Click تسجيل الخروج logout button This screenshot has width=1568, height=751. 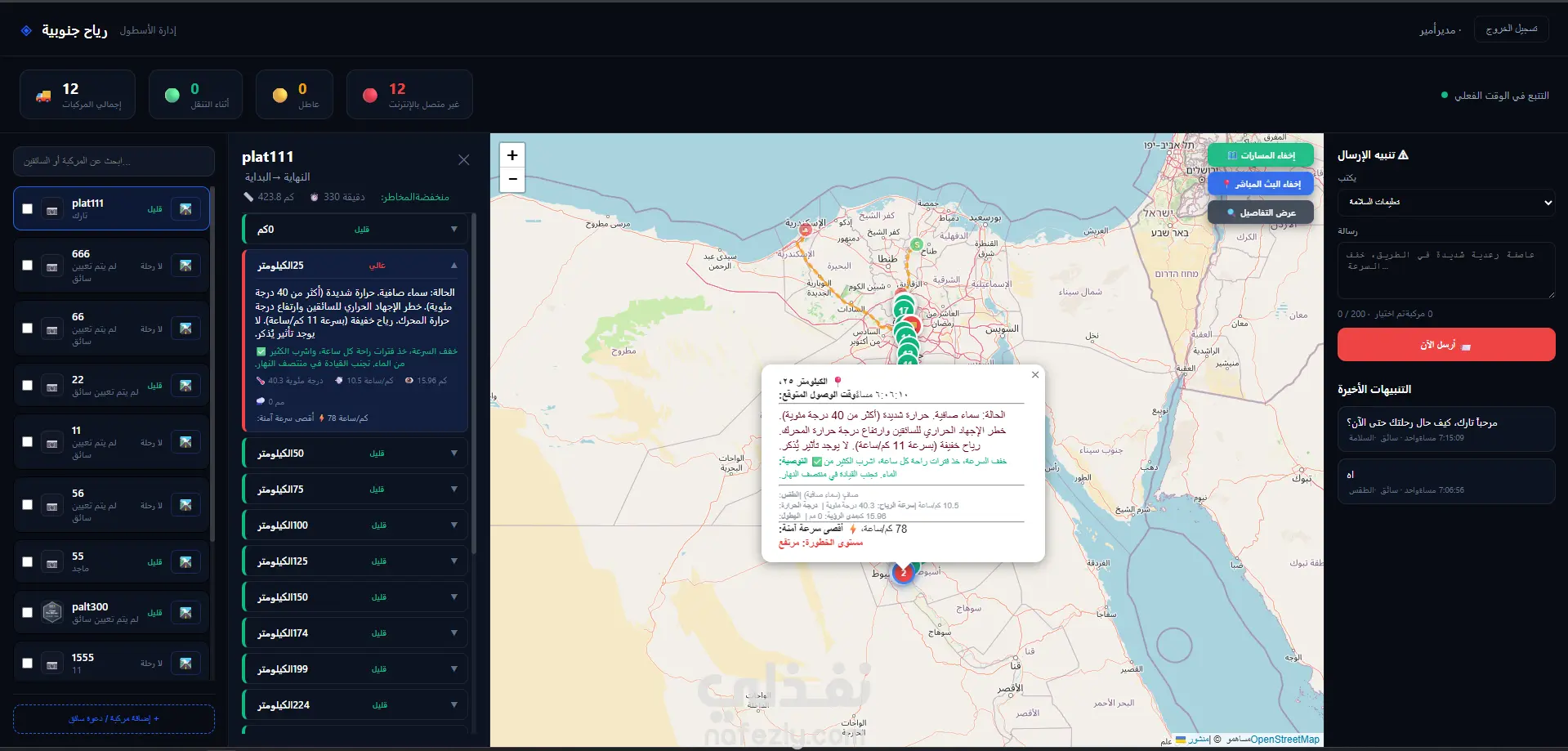point(1512,29)
